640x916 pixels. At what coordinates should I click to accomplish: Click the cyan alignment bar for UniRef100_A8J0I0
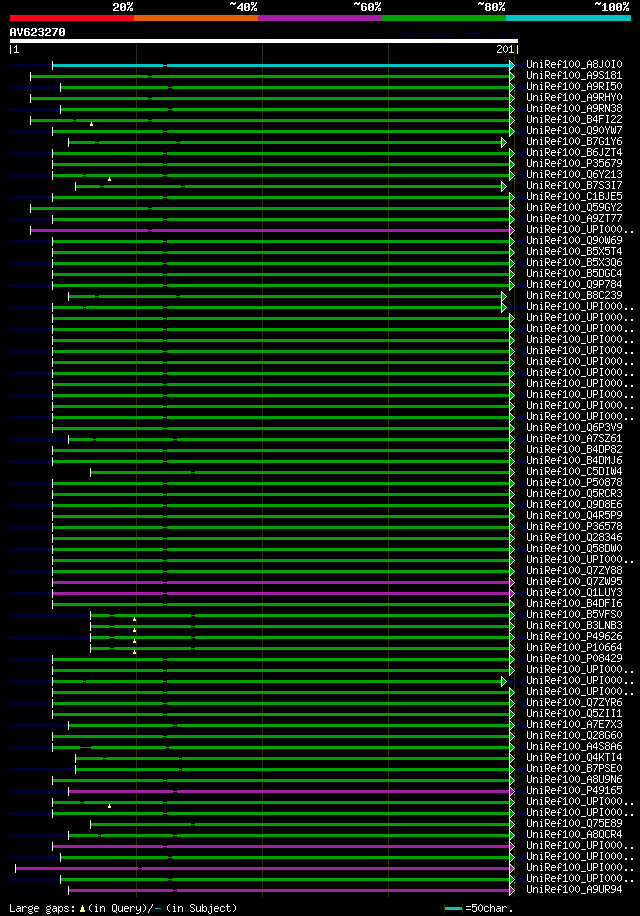[281, 65]
